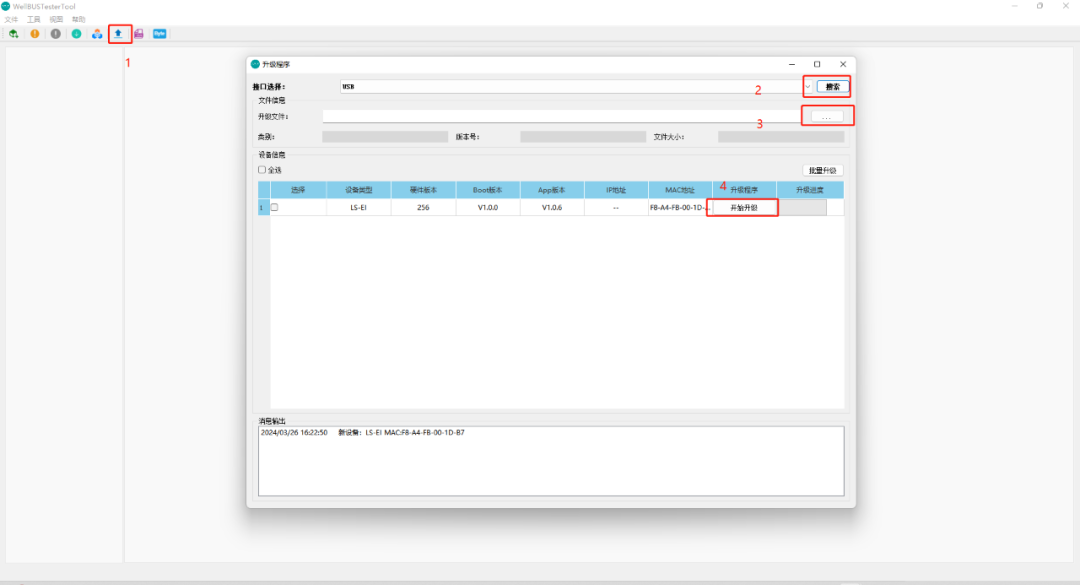The height and width of the screenshot is (585, 1080).
Task: Click 开始升级 for the LS-EI device
Action: coord(743,207)
